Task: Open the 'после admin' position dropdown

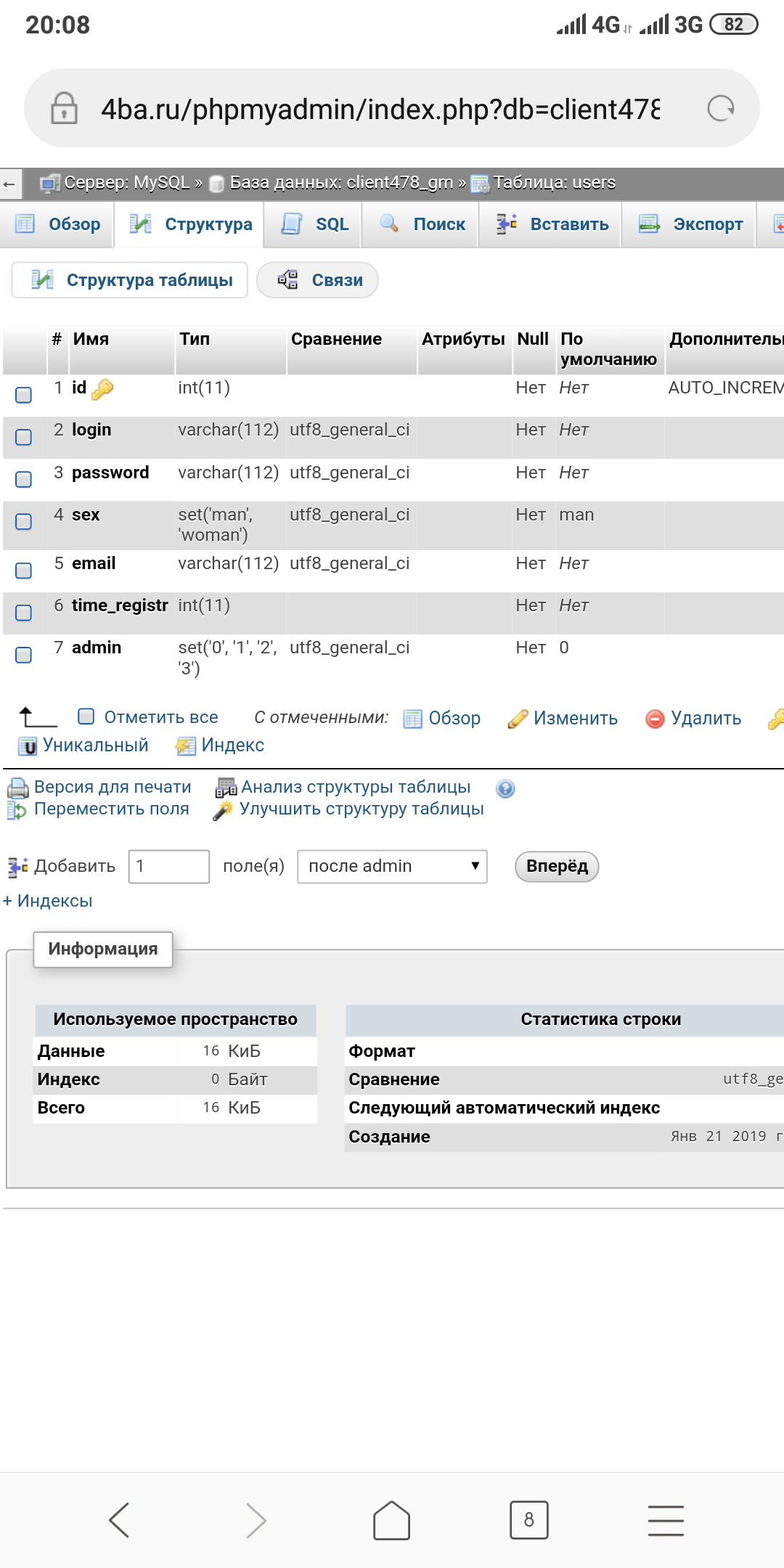Action: 392,867
